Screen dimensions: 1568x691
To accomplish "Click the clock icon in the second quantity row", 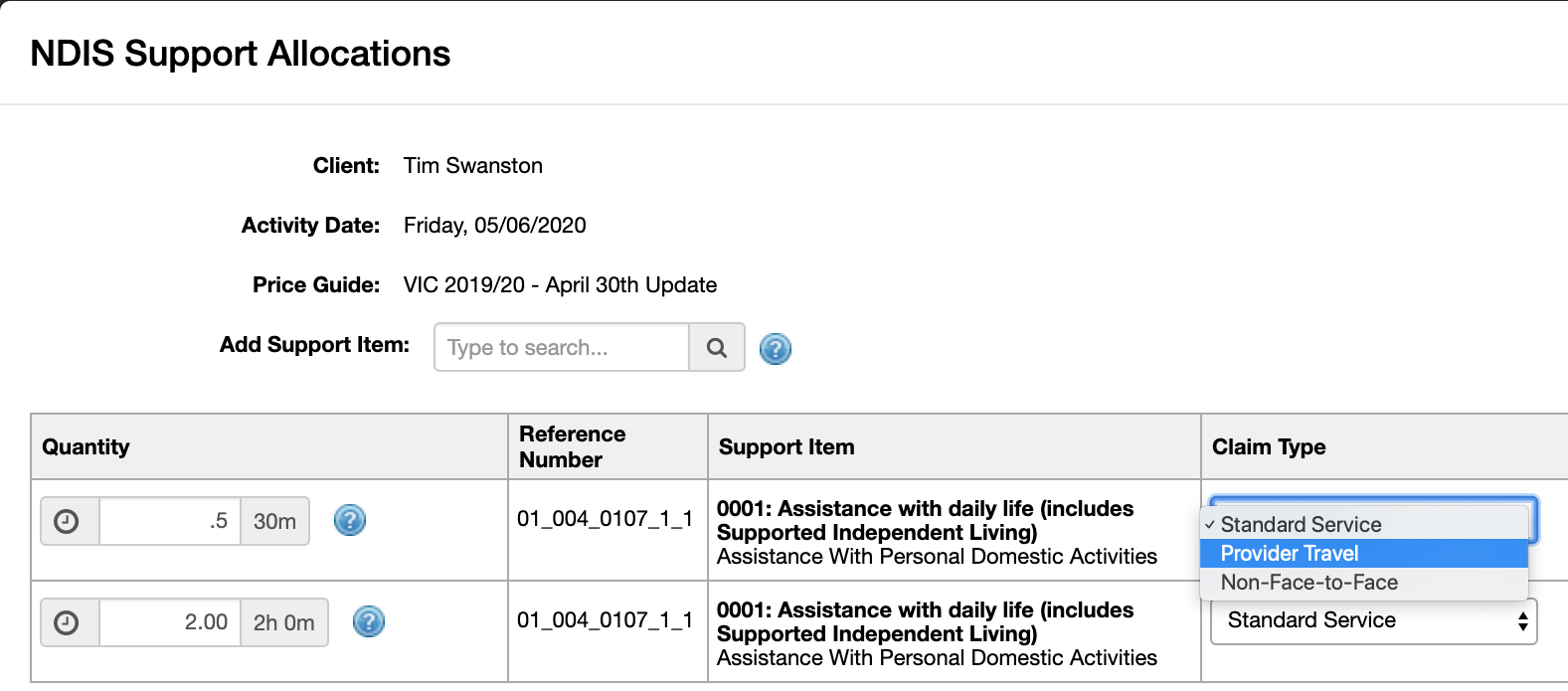I will click(69, 621).
